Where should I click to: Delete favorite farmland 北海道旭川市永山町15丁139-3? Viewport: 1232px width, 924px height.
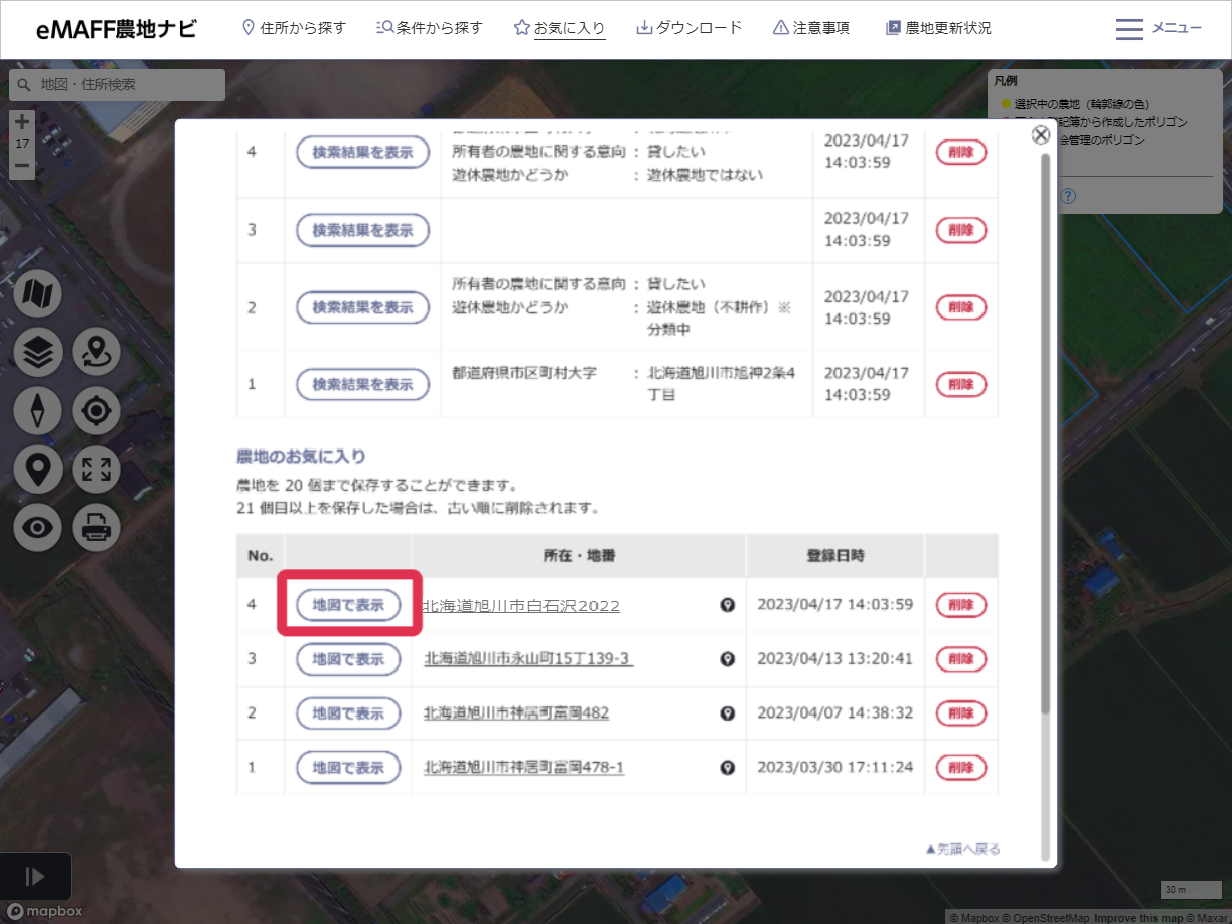point(961,659)
